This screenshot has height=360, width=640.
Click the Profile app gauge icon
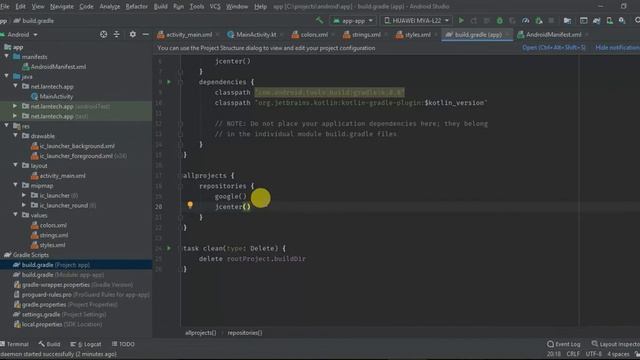pyautogui.click(x=525, y=20)
